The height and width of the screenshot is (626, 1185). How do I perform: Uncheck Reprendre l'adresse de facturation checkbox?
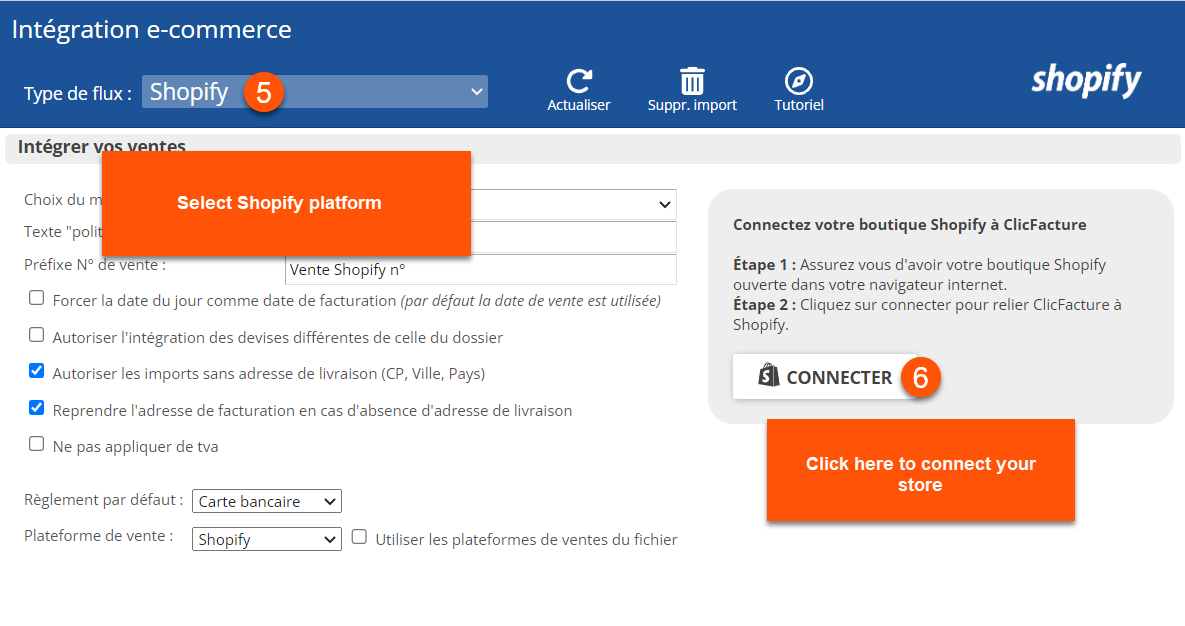coord(36,408)
